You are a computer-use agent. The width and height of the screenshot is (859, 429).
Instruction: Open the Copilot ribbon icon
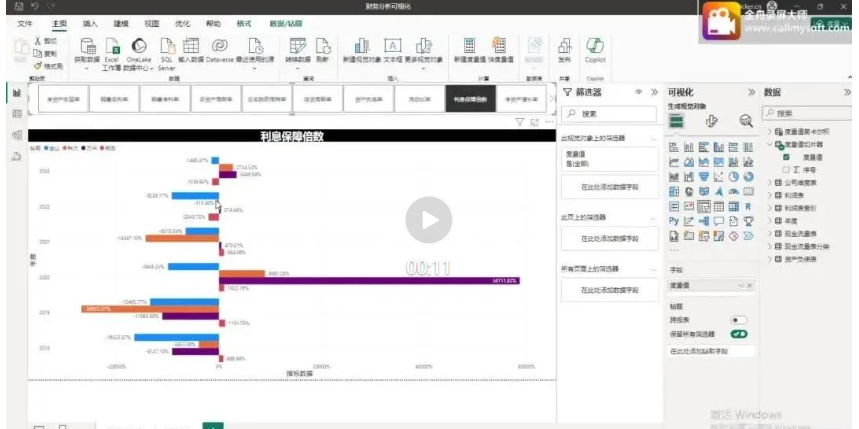pyautogui.click(x=595, y=46)
